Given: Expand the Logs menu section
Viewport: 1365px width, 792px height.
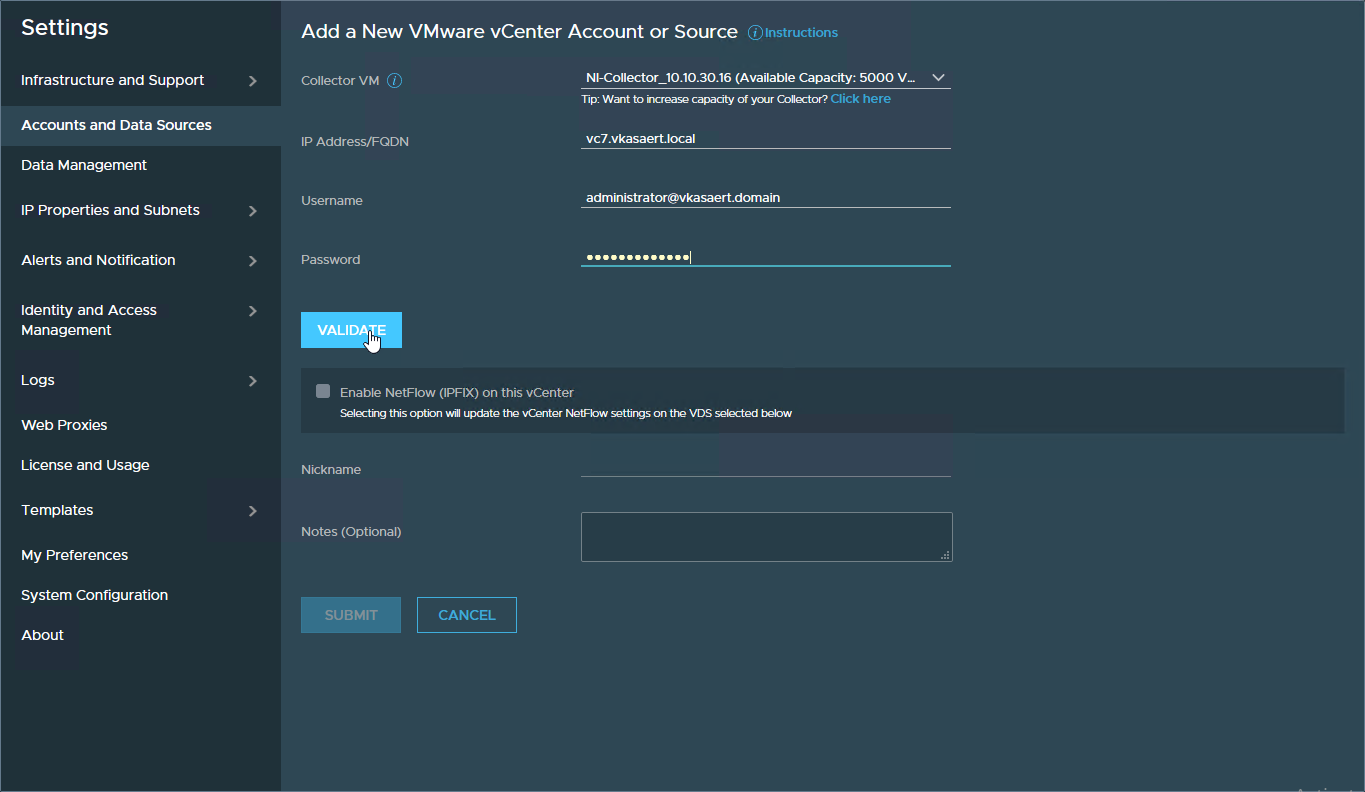Looking at the screenshot, I should coord(252,381).
